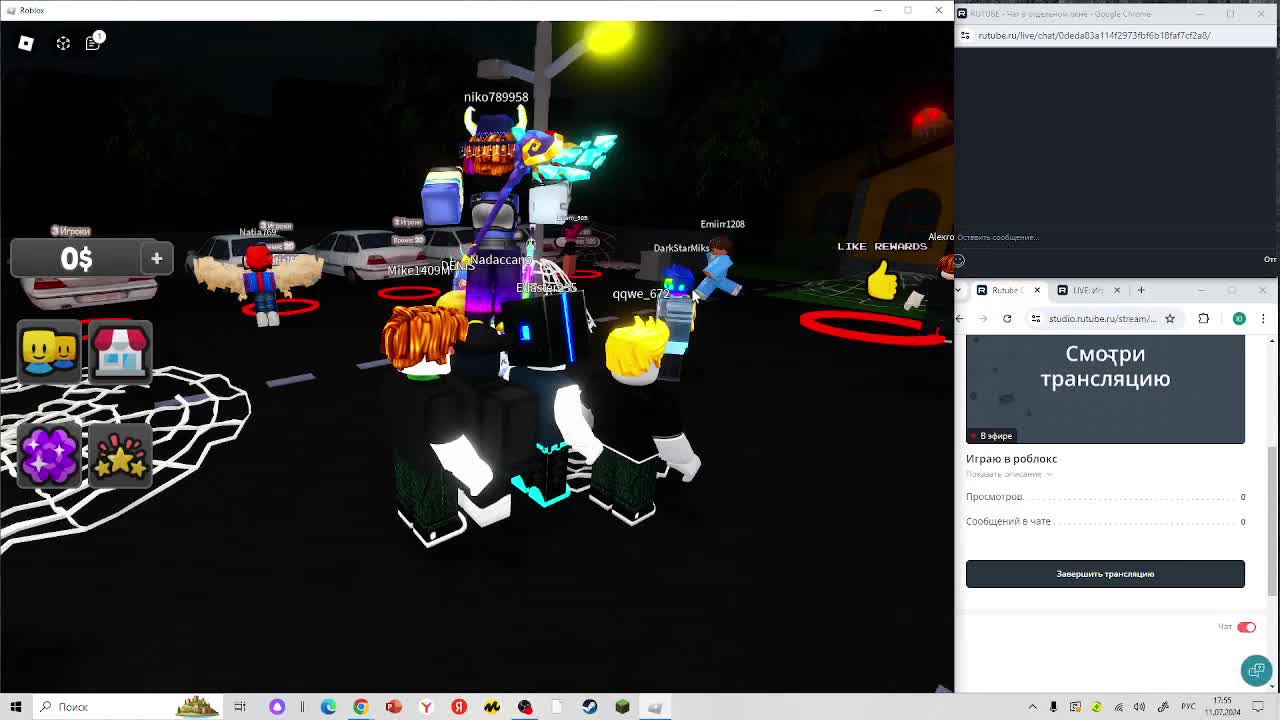
Task: Bookmark studio.rutube.ru page with star icon
Action: (1170, 319)
